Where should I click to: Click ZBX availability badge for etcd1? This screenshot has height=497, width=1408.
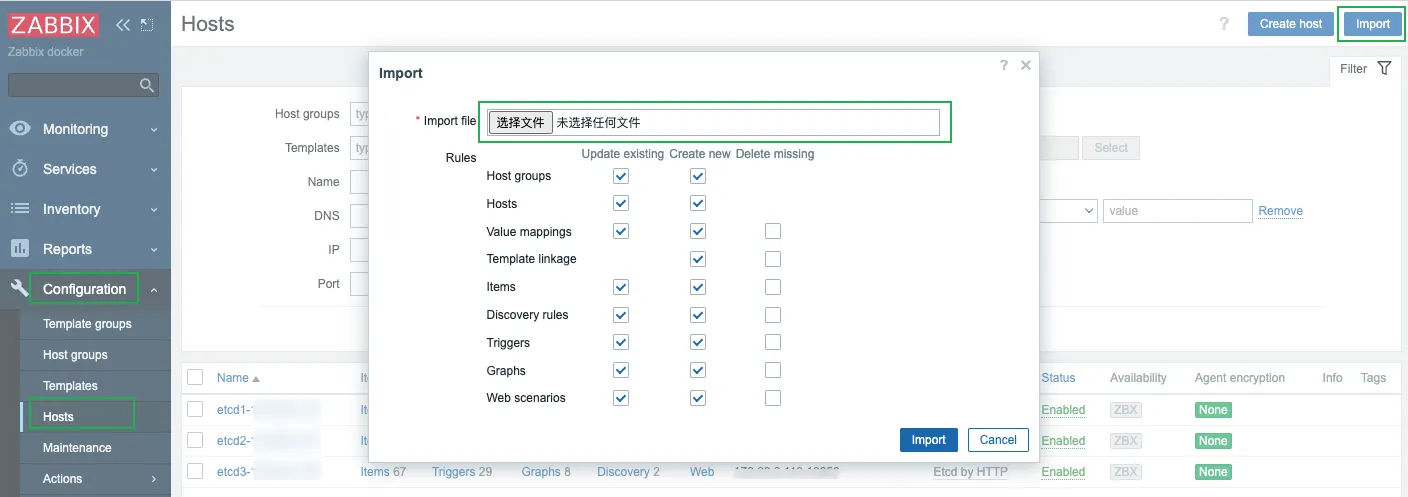(1125, 410)
